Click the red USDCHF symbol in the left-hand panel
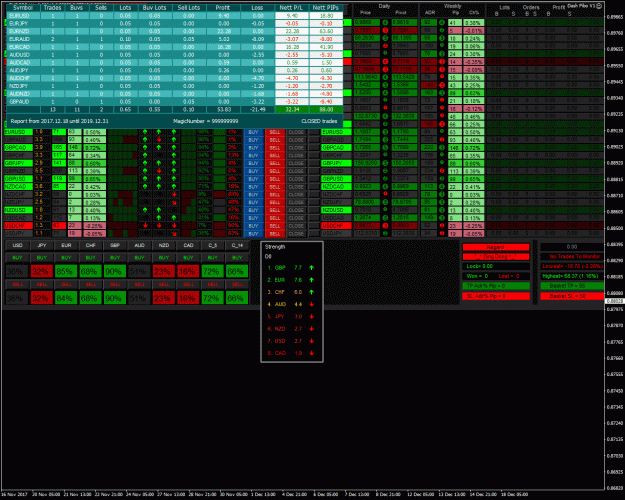Image resolution: width=625 pixels, height=500 pixels. pos(18,225)
